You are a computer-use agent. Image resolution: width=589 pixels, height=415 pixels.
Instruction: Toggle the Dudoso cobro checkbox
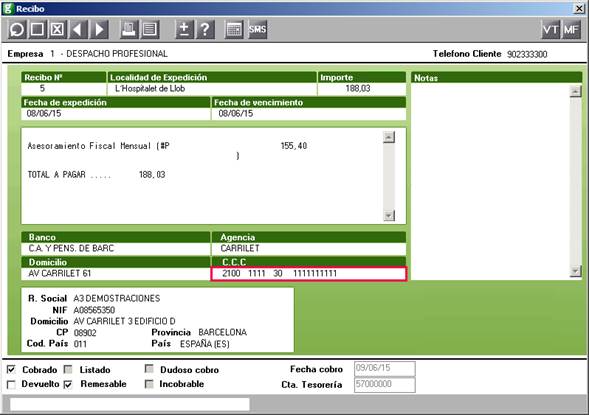pos(149,369)
